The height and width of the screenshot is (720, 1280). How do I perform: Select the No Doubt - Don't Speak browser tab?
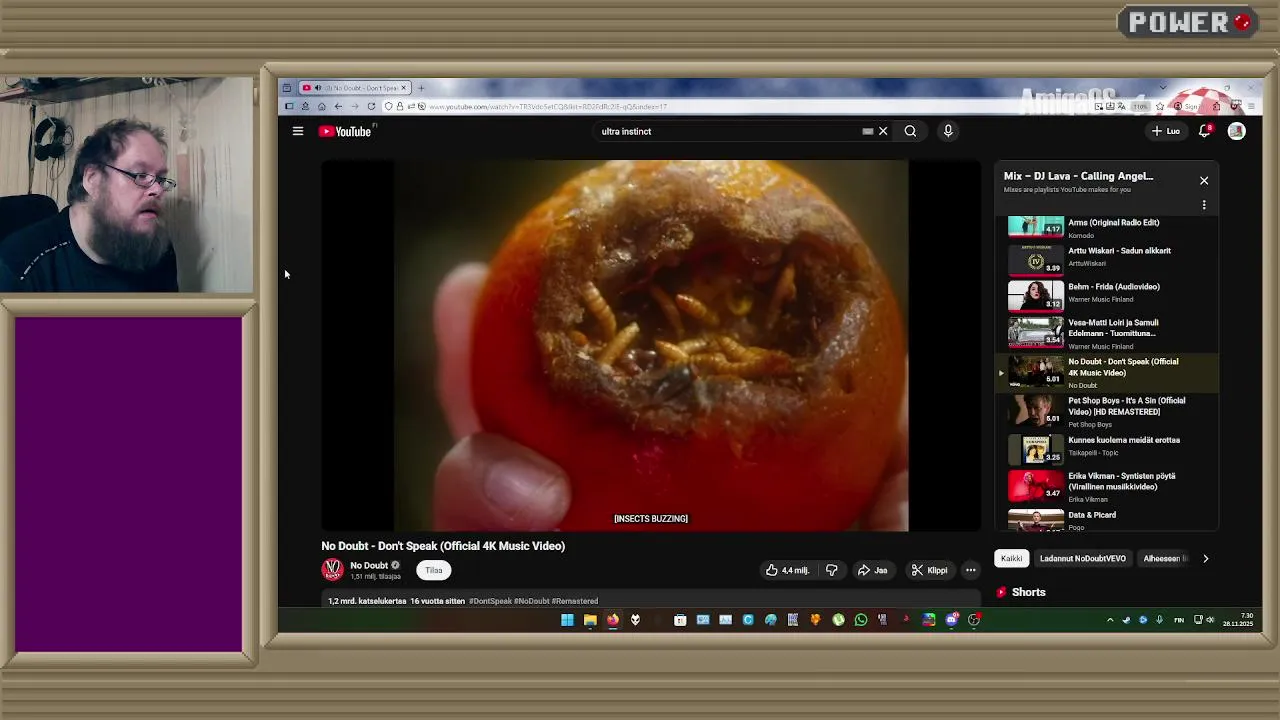(355, 88)
